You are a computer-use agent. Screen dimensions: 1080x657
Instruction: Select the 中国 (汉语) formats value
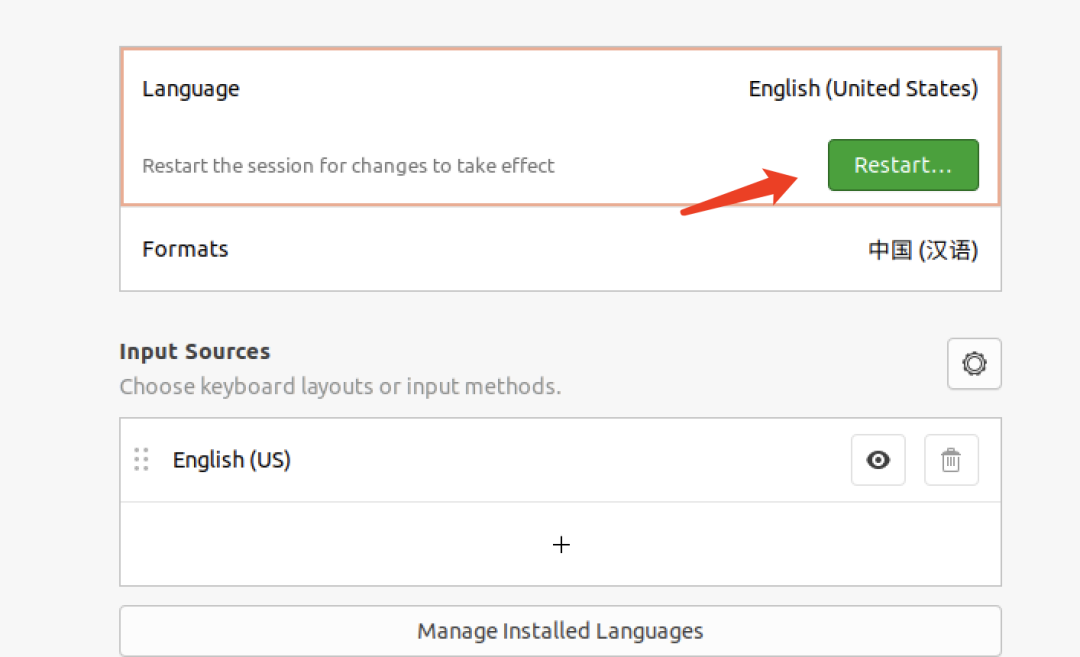point(922,249)
